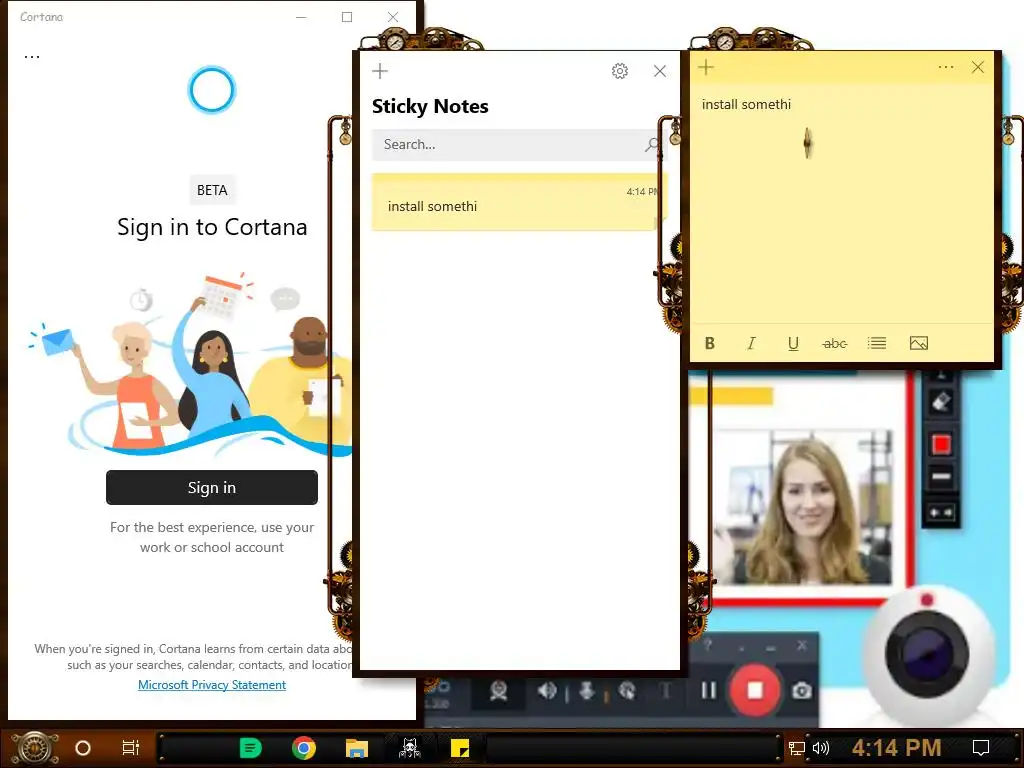Toggle bullet list in the note
The height and width of the screenshot is (768, 1024).
(877, 344)
